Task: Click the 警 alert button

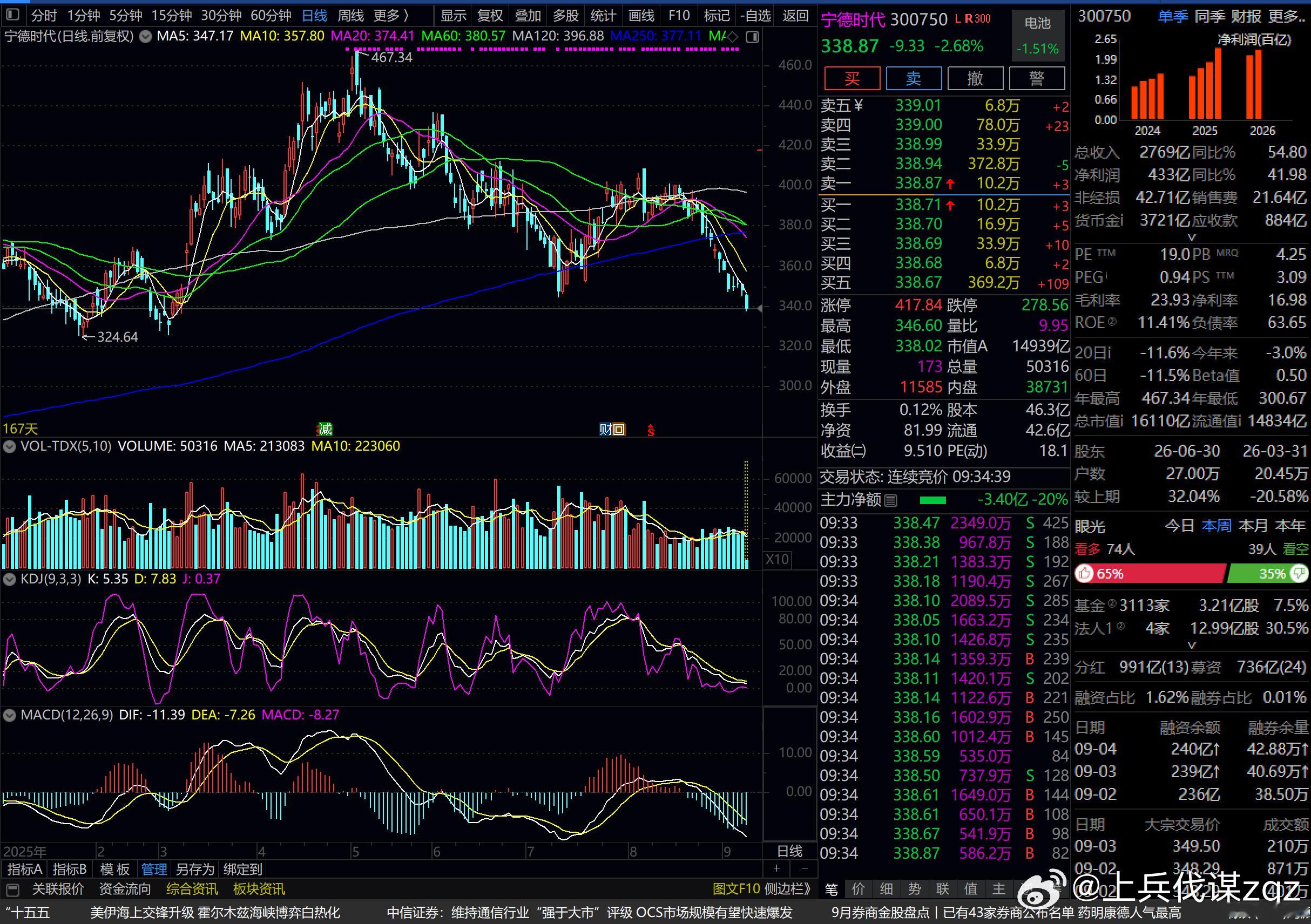Action: point(1037,78)
